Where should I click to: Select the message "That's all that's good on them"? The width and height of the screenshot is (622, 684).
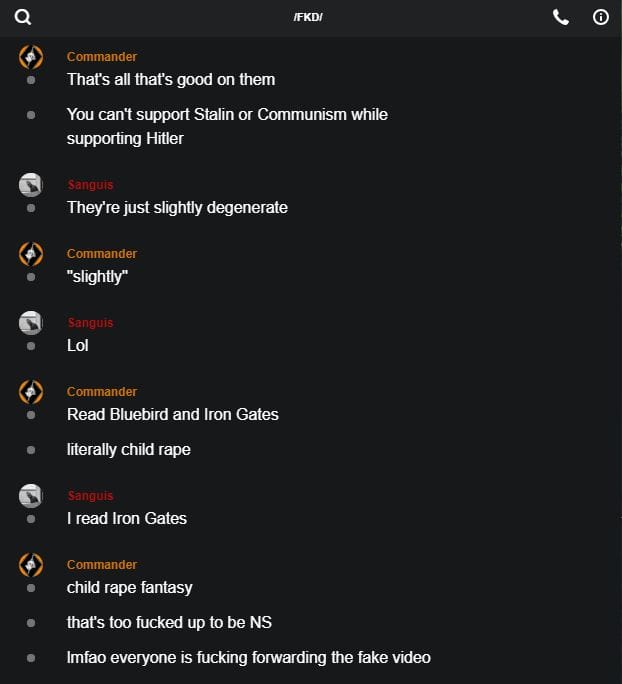[171, 79]
